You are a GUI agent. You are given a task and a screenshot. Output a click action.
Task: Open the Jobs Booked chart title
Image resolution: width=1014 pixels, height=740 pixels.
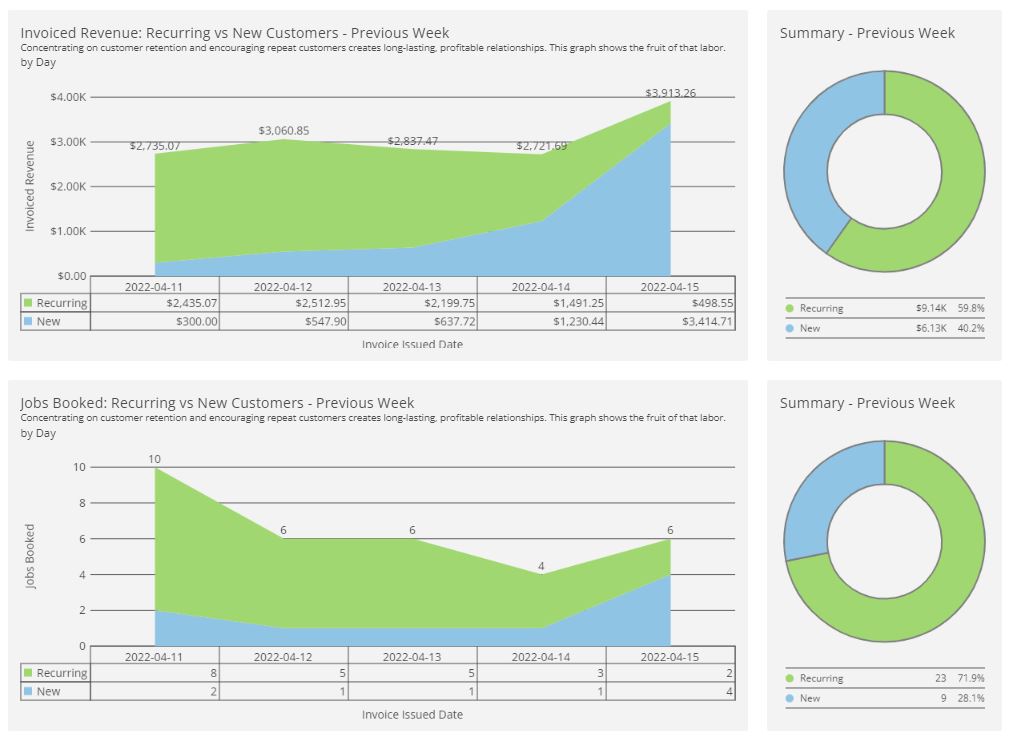click(x=217, y=403)
